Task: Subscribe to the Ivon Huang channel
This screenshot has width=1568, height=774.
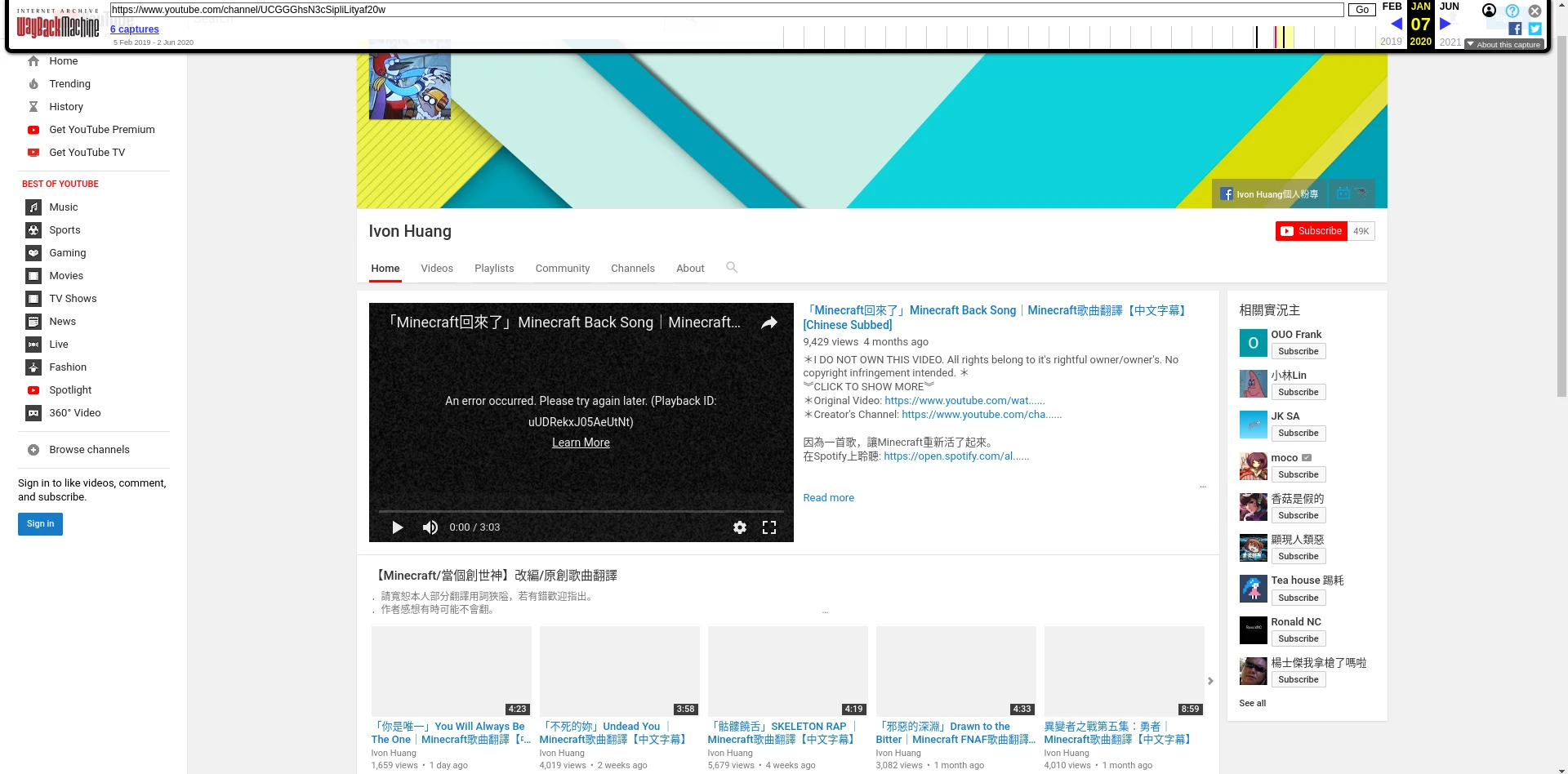Action: coord(1312,231)
